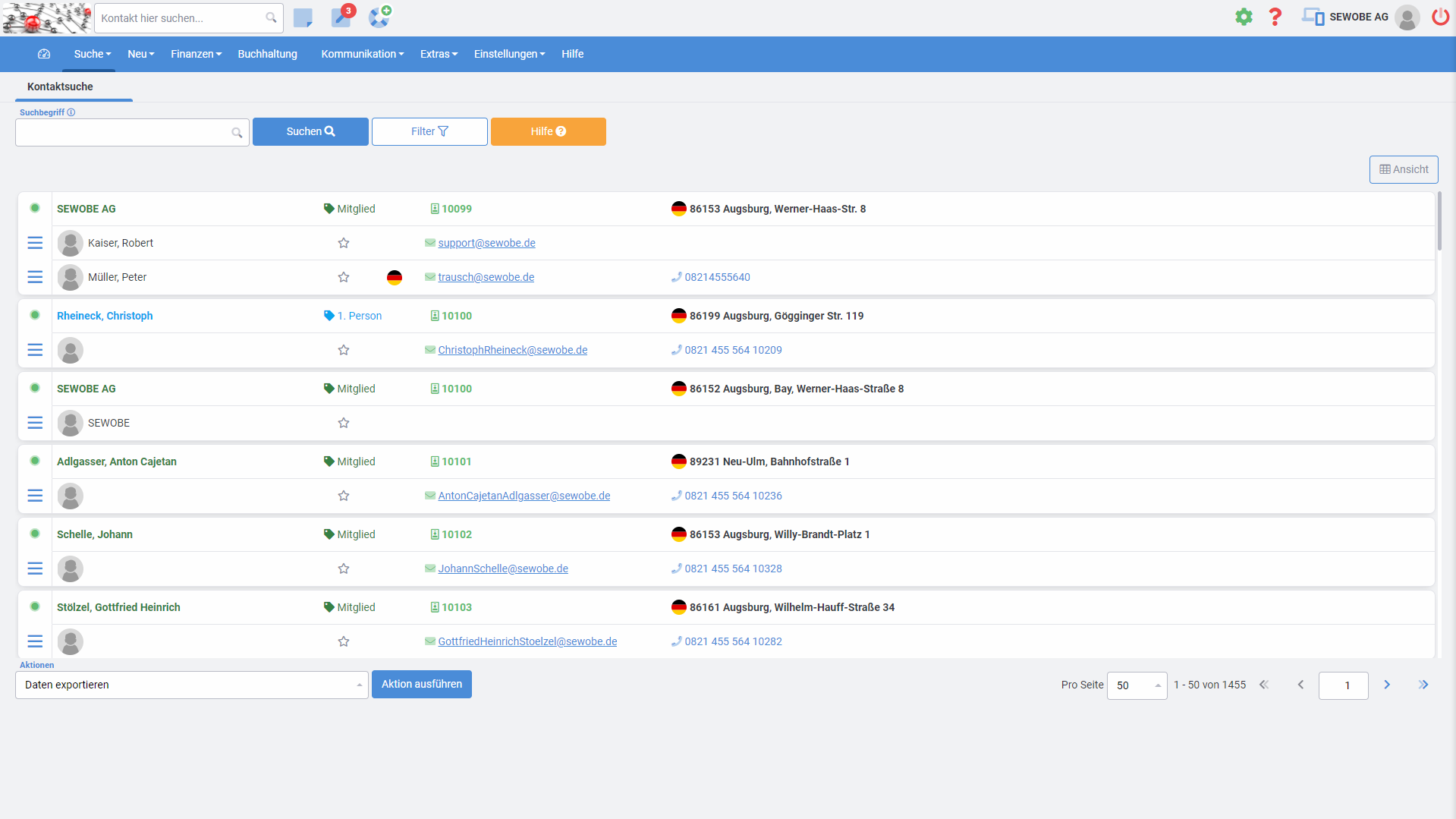The height and width of the screenshot is (819, 1456).
Task: Click Aktion ausführen button
Action: pos(422,684)
